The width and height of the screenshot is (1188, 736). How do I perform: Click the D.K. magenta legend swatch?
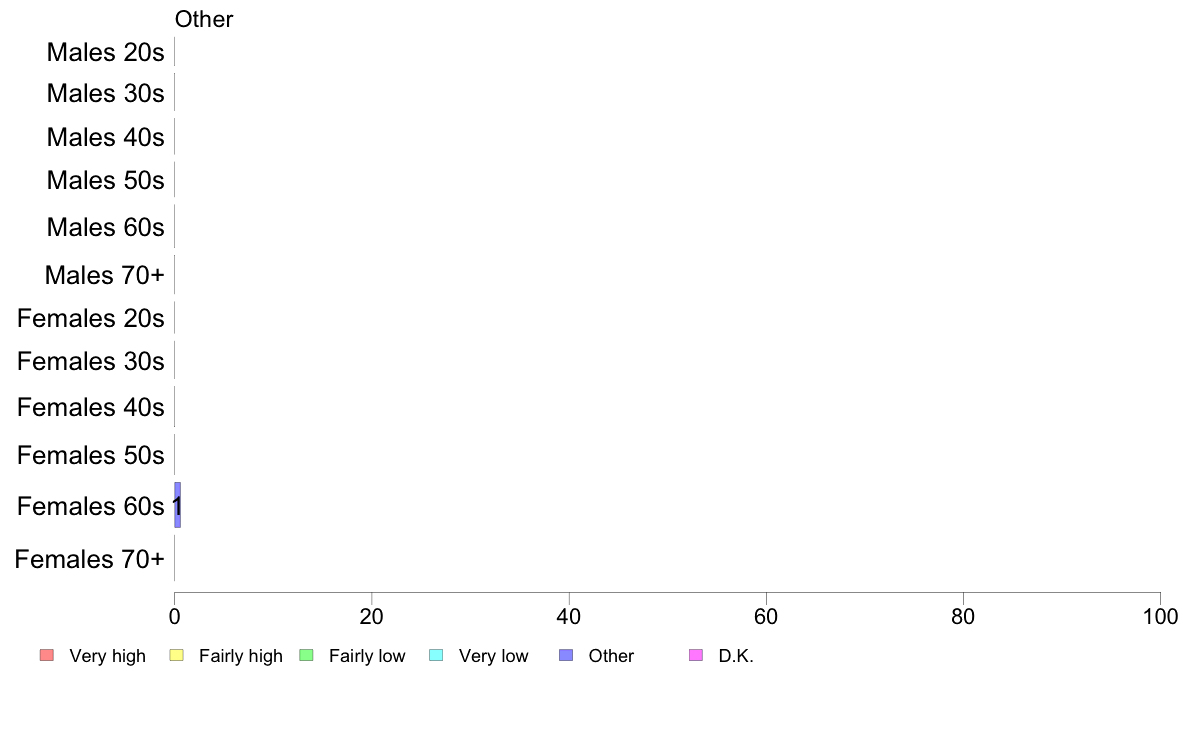click(x=696, y=655)
